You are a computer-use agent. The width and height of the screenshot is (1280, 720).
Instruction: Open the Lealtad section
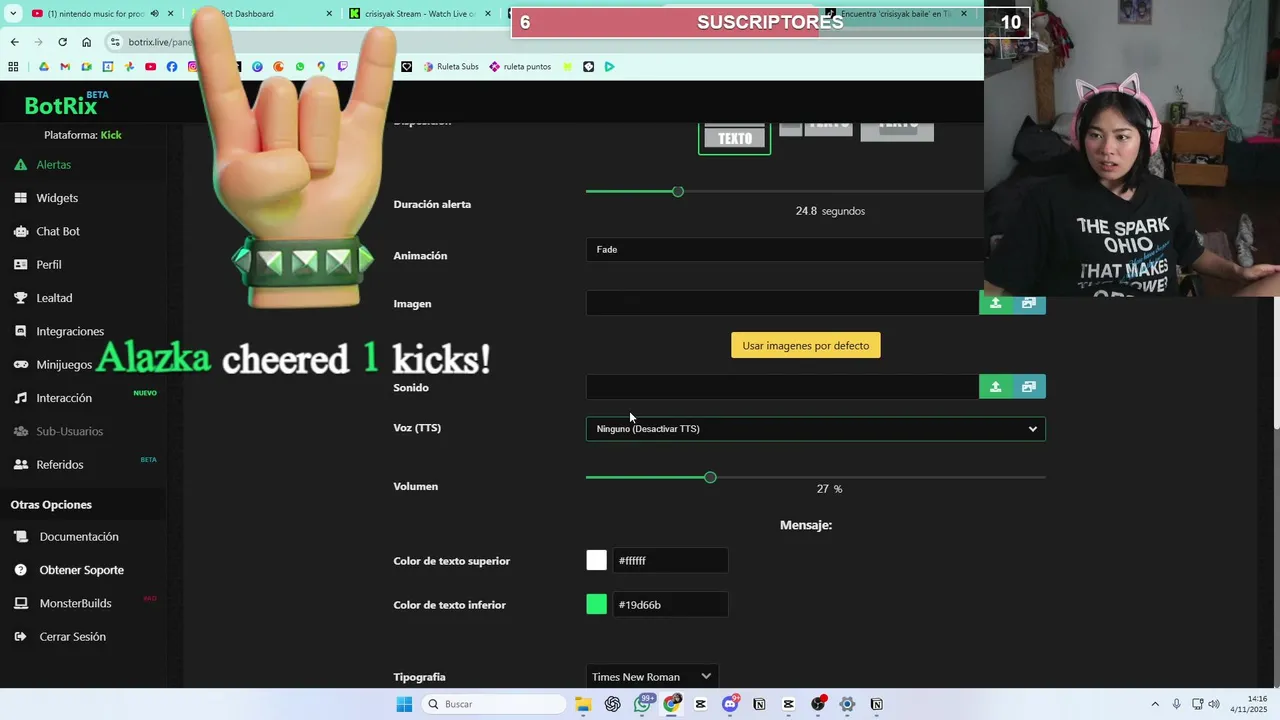(54, 298)
